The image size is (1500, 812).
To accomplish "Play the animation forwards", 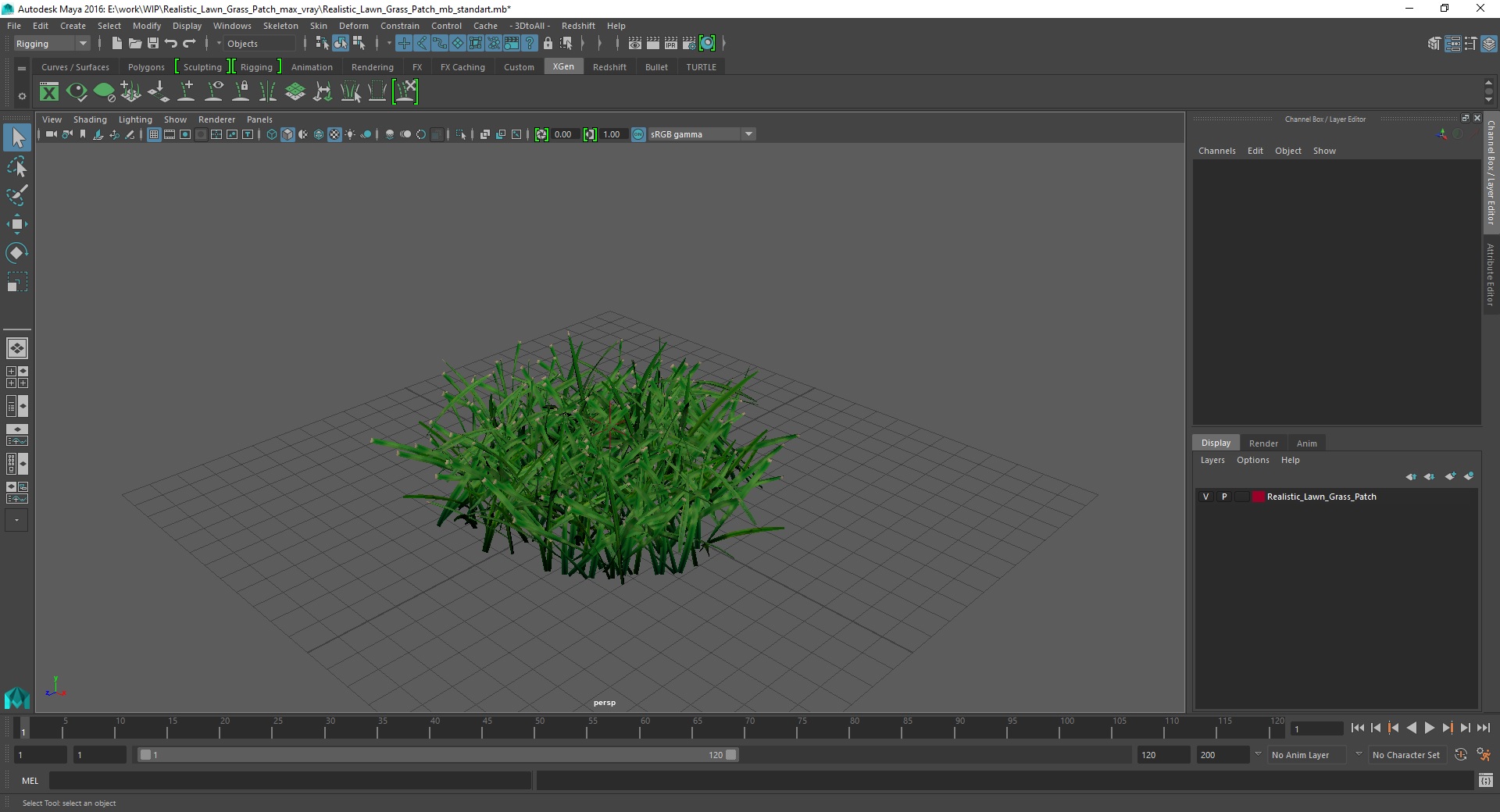I will click(1429, 728).
